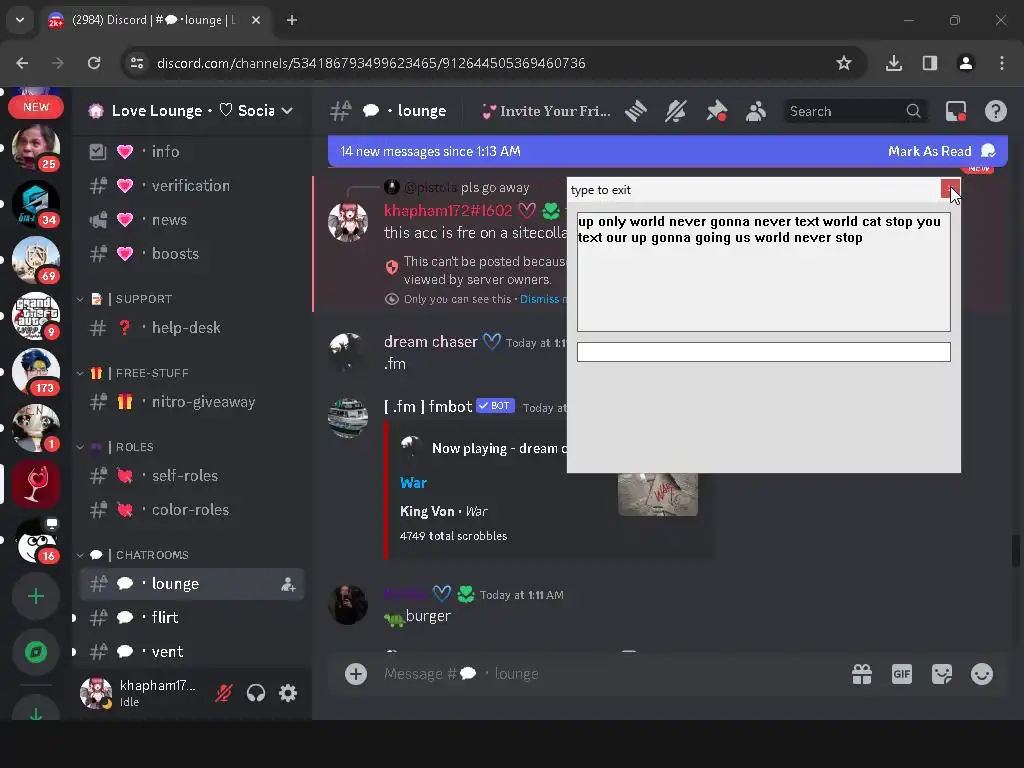Image resolution: width=1024 pixels, height=768 pixels.
Task: Open the War album art thumbnail
Action: pos(658,494)
